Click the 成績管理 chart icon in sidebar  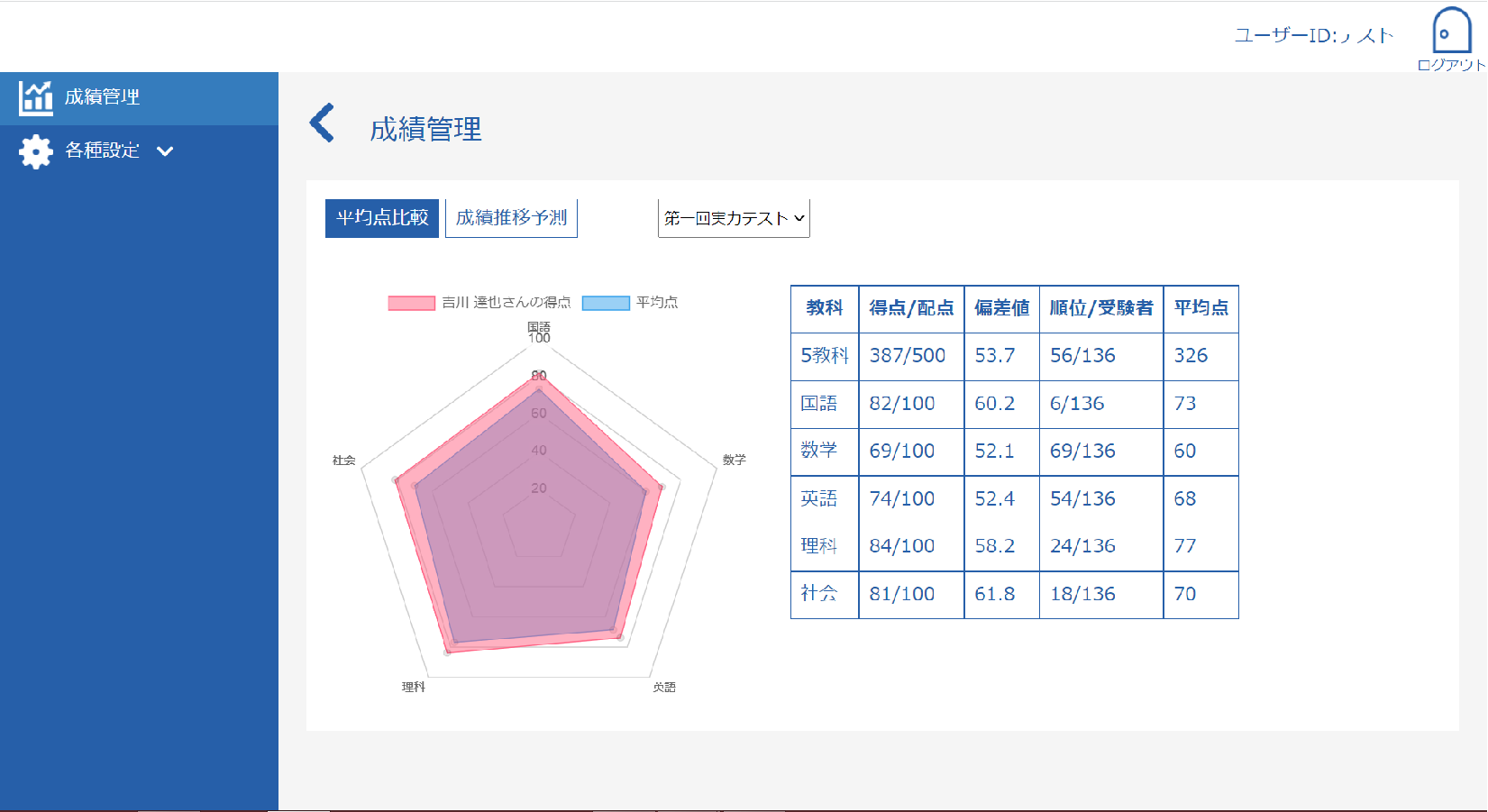tap(36, 97)
